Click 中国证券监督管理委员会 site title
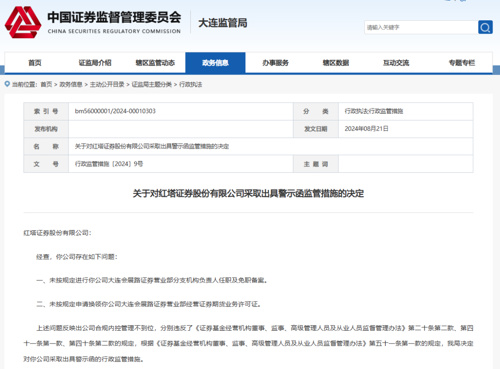The height and width of the screenshot is (369, 500). coord(114,17)
